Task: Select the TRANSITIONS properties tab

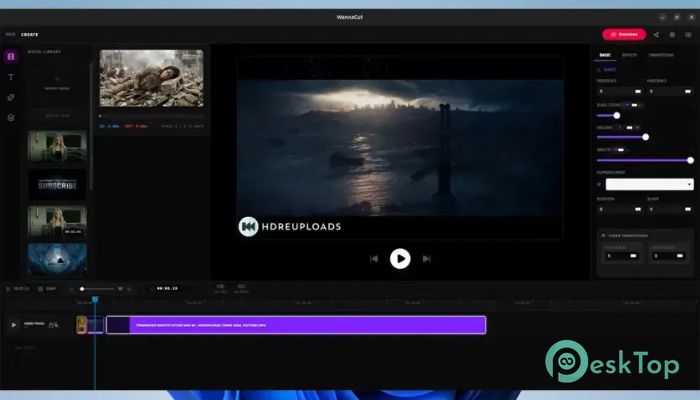Action: click(661, 55)
